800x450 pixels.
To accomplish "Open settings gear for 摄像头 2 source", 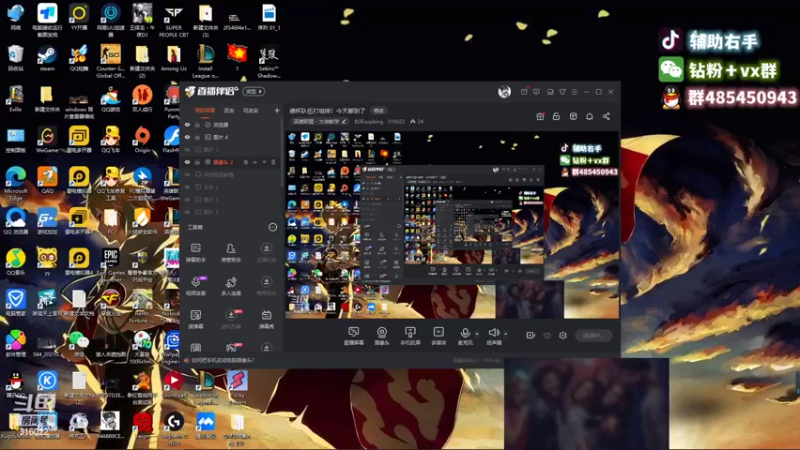I will click(246, 162).
